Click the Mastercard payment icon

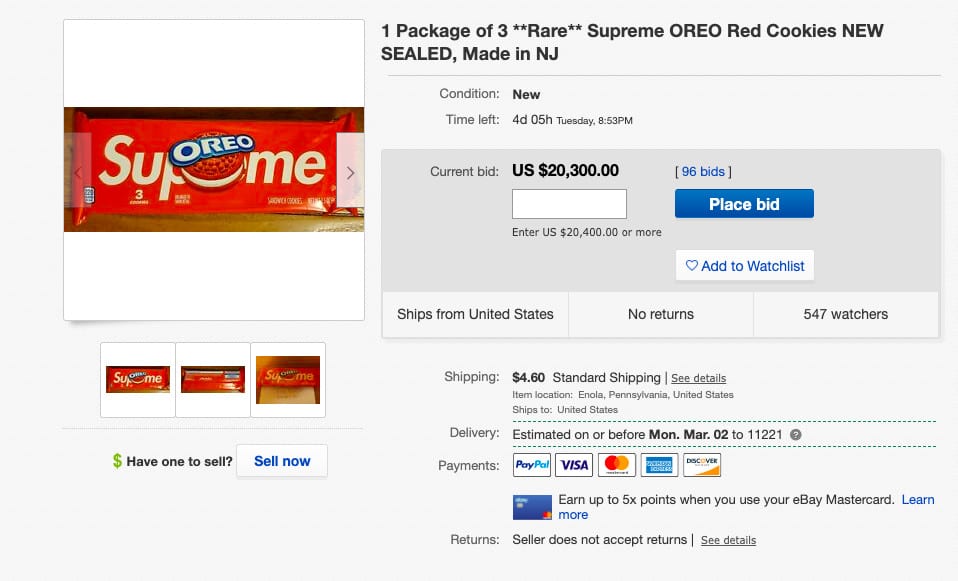click(617, 465)
